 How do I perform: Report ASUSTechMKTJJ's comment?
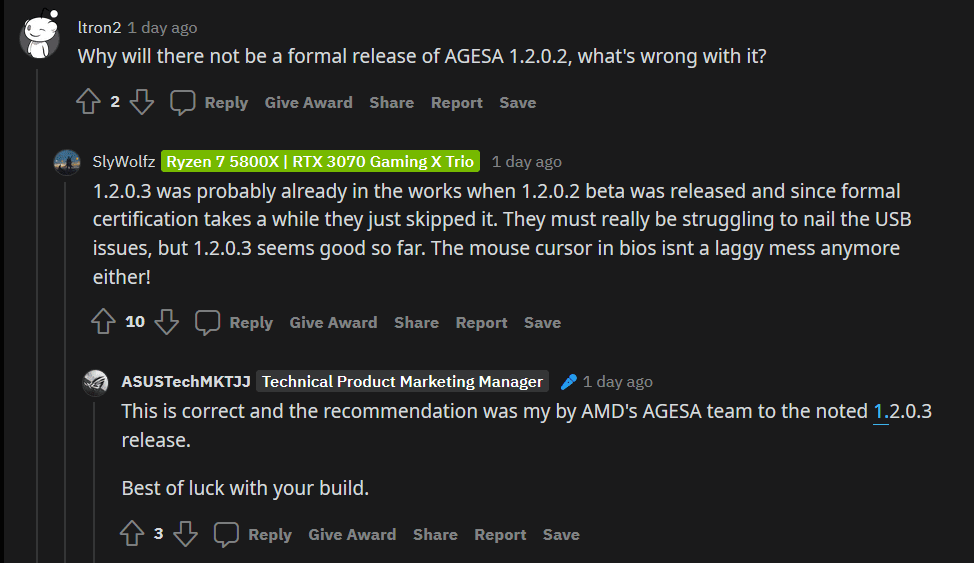tap(500, 534)
